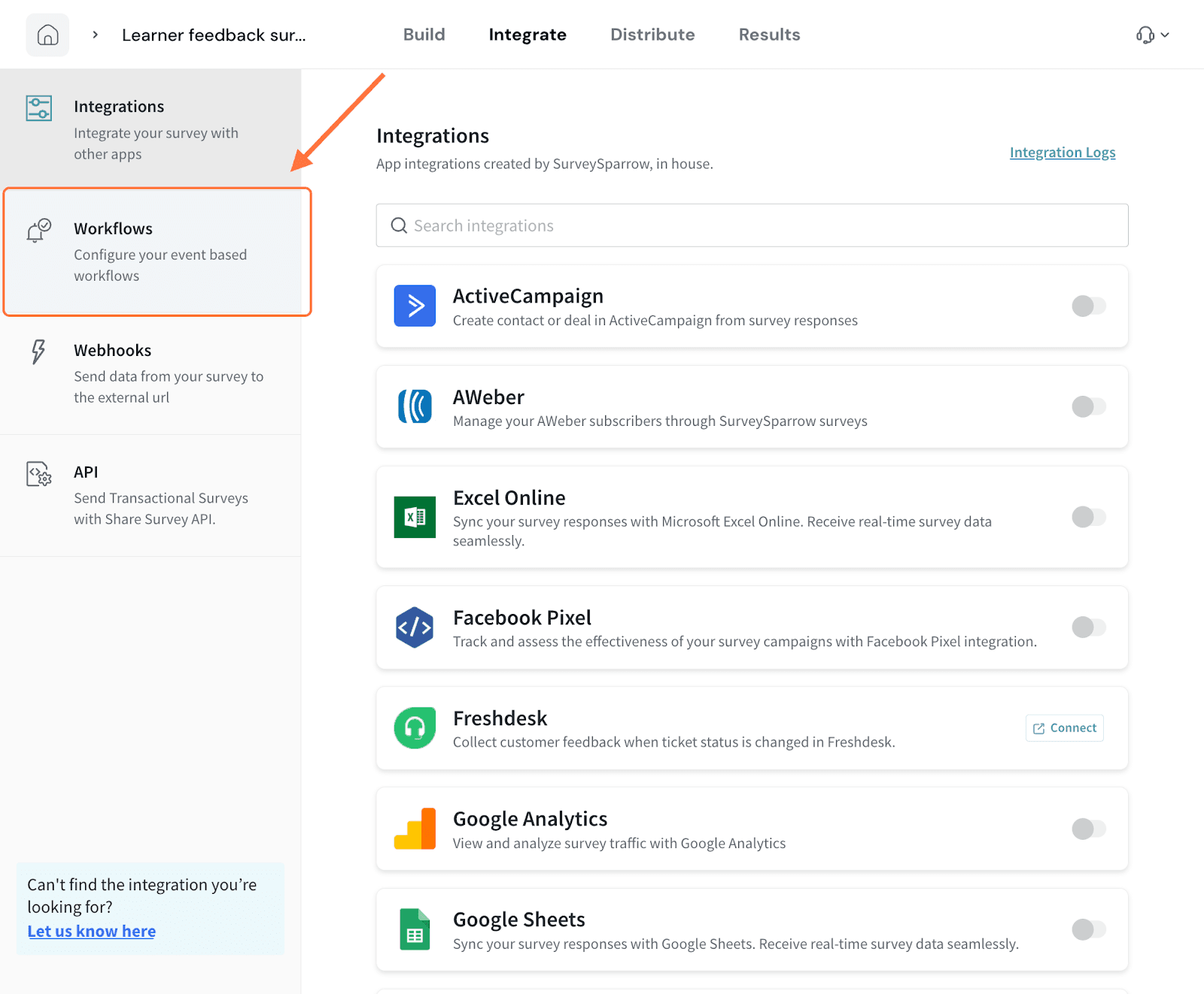
Task: Click the Google Sheets logo icon
Action: point(415,929)
